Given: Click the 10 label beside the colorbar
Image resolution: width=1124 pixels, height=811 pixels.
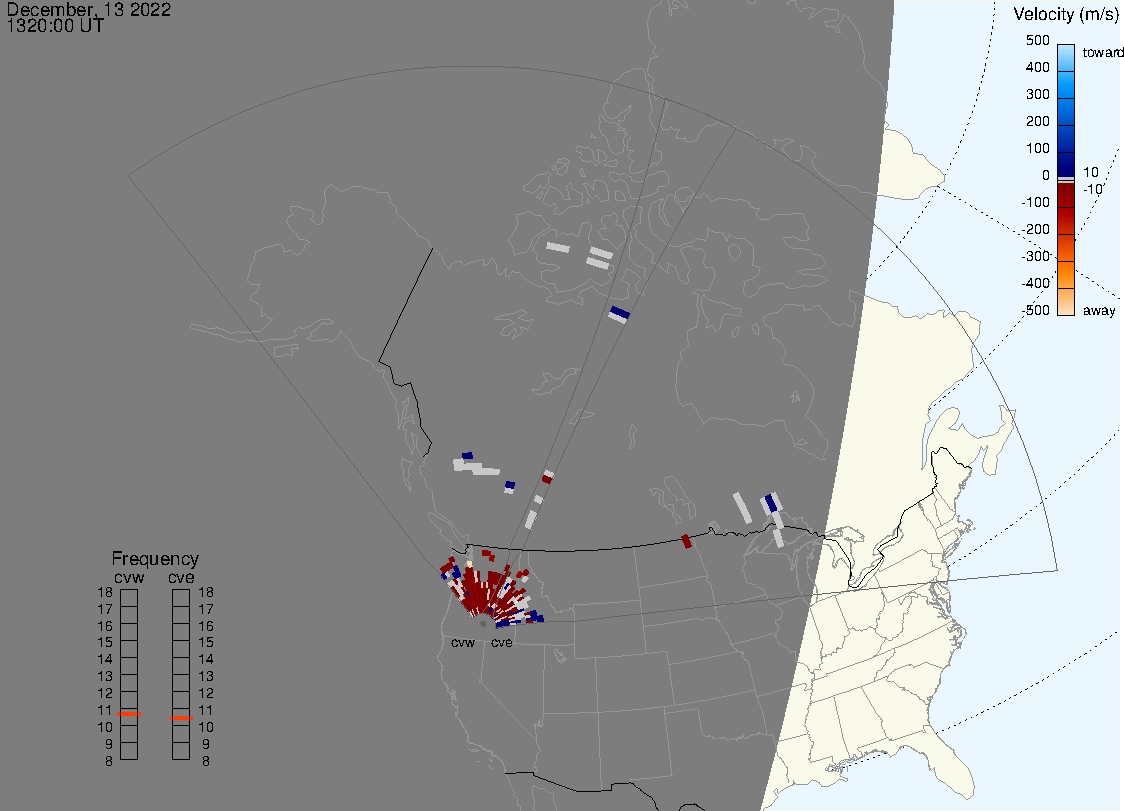Looking at the screenshot, I should point(1090,172).
